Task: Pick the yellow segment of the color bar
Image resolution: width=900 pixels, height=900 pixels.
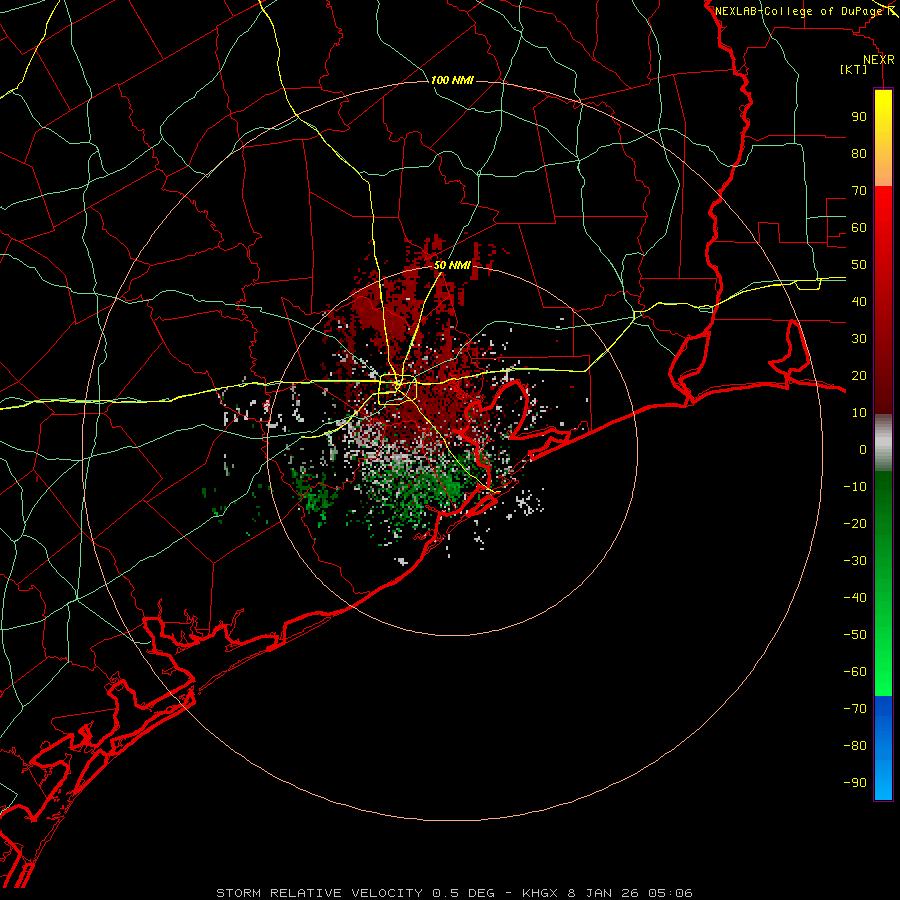Action: point(883,138)
